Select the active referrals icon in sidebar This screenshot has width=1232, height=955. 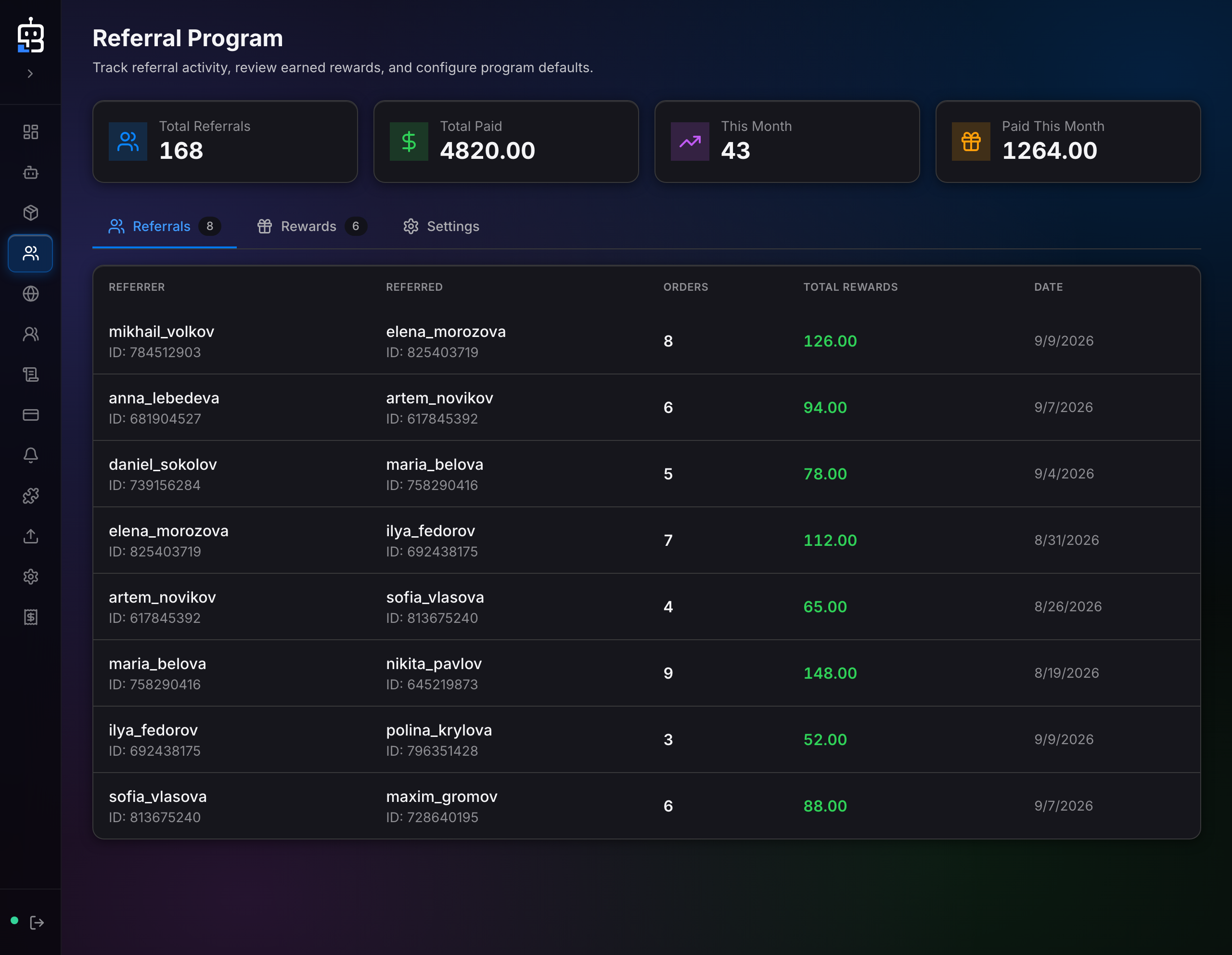point(30,253)
